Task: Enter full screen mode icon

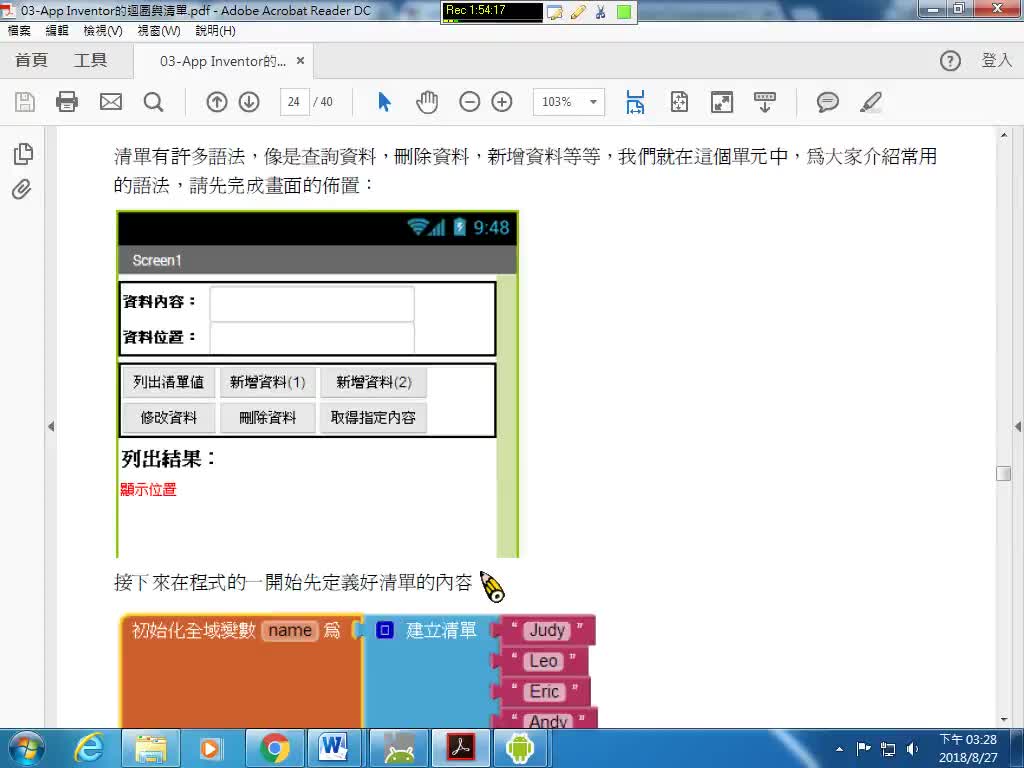Action: pos(722,102)
